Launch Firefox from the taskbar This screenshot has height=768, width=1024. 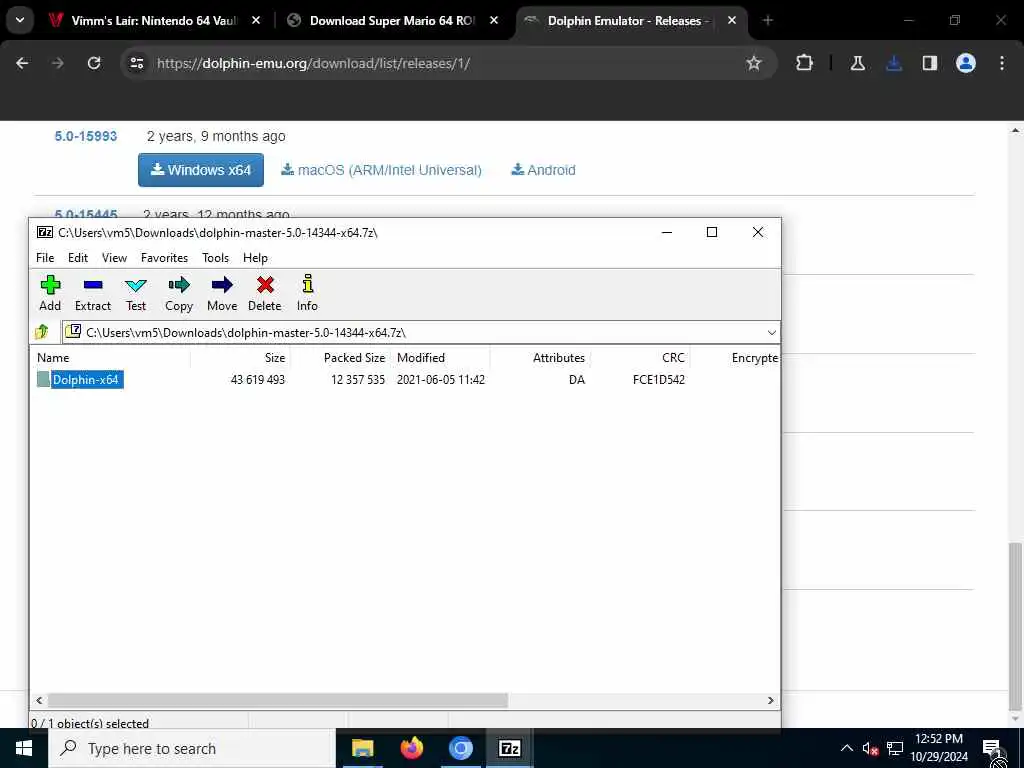pos(411,748)
